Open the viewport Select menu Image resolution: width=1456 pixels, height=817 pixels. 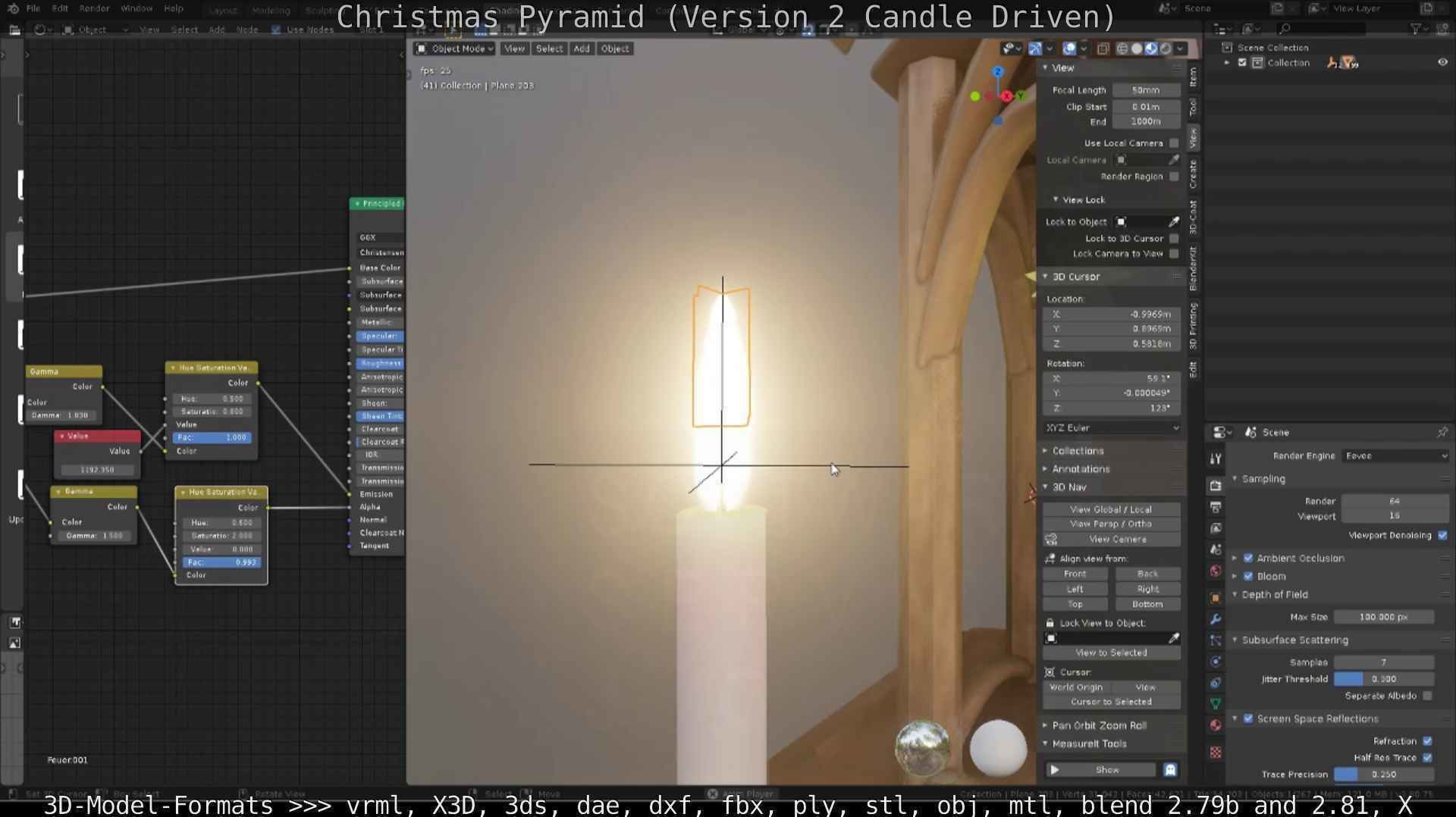pyautogui.click(x=549, y=49)
